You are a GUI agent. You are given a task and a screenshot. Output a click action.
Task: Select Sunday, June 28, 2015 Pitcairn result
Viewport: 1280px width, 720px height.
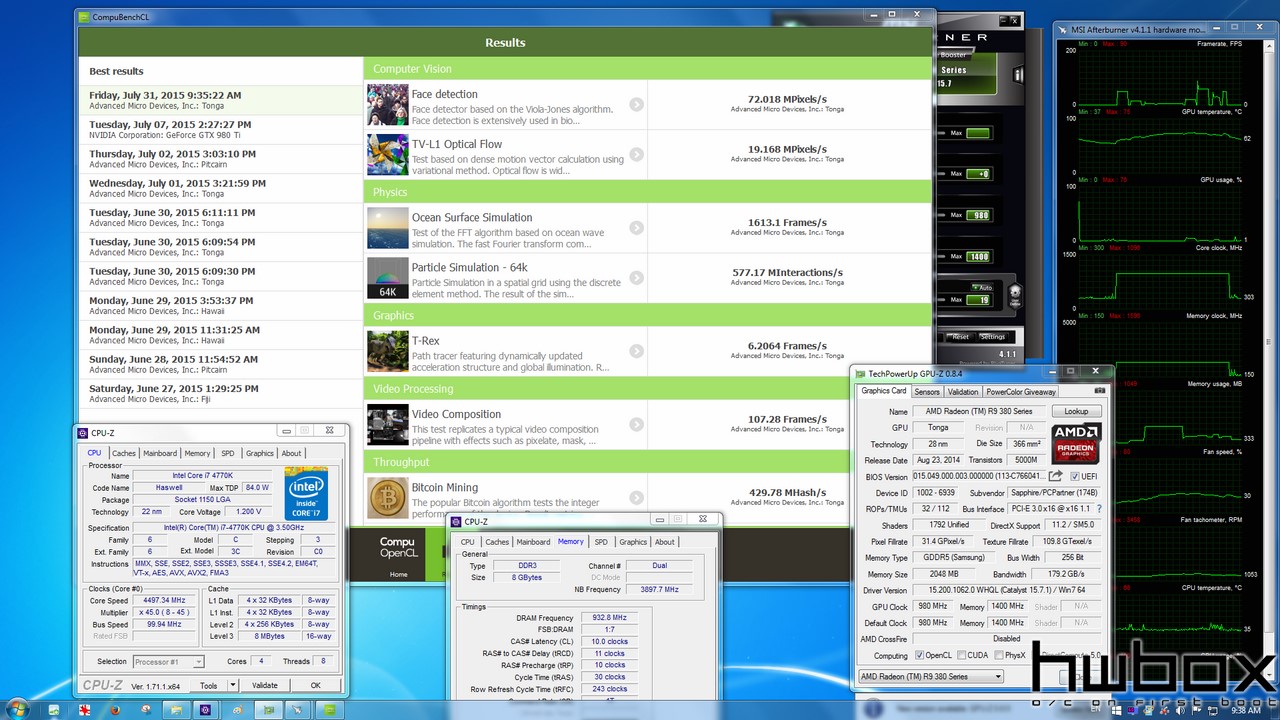click(x=221, y=364)
